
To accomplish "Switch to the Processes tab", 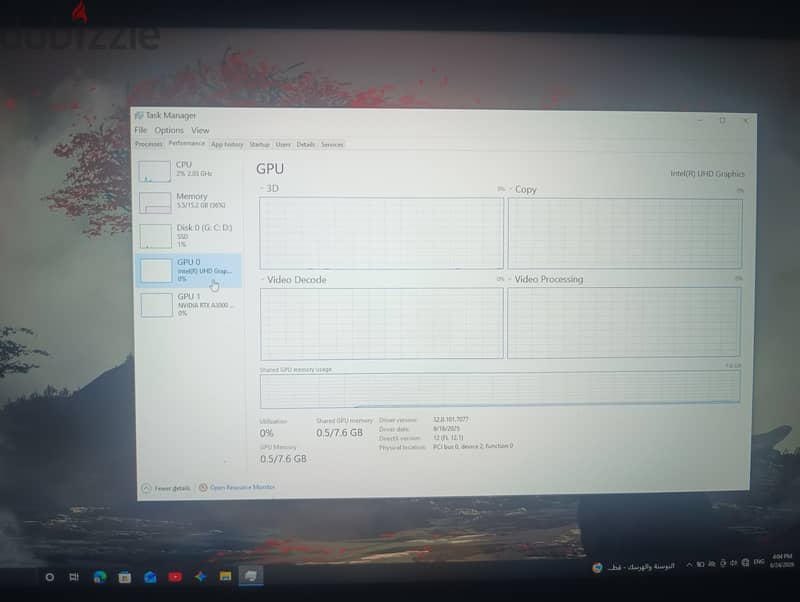I will point(148,144).
